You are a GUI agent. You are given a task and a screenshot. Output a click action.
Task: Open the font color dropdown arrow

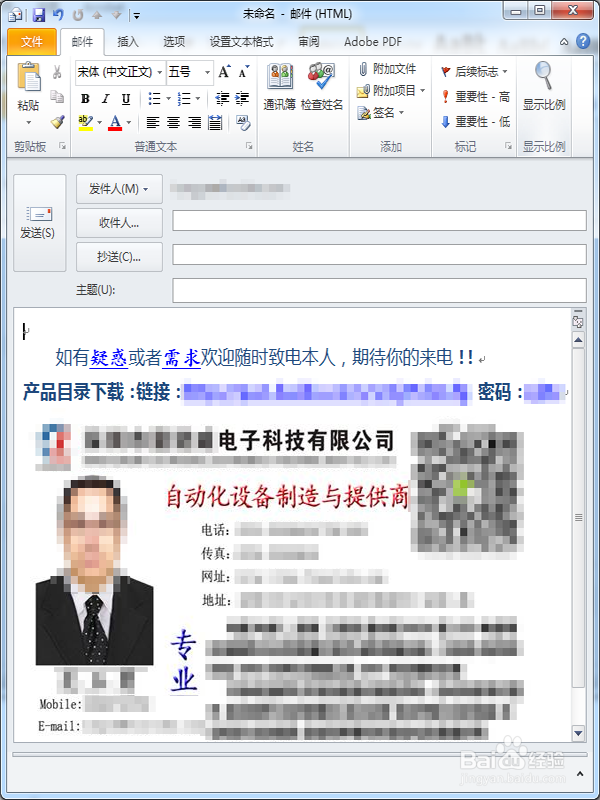coord(129,122)
